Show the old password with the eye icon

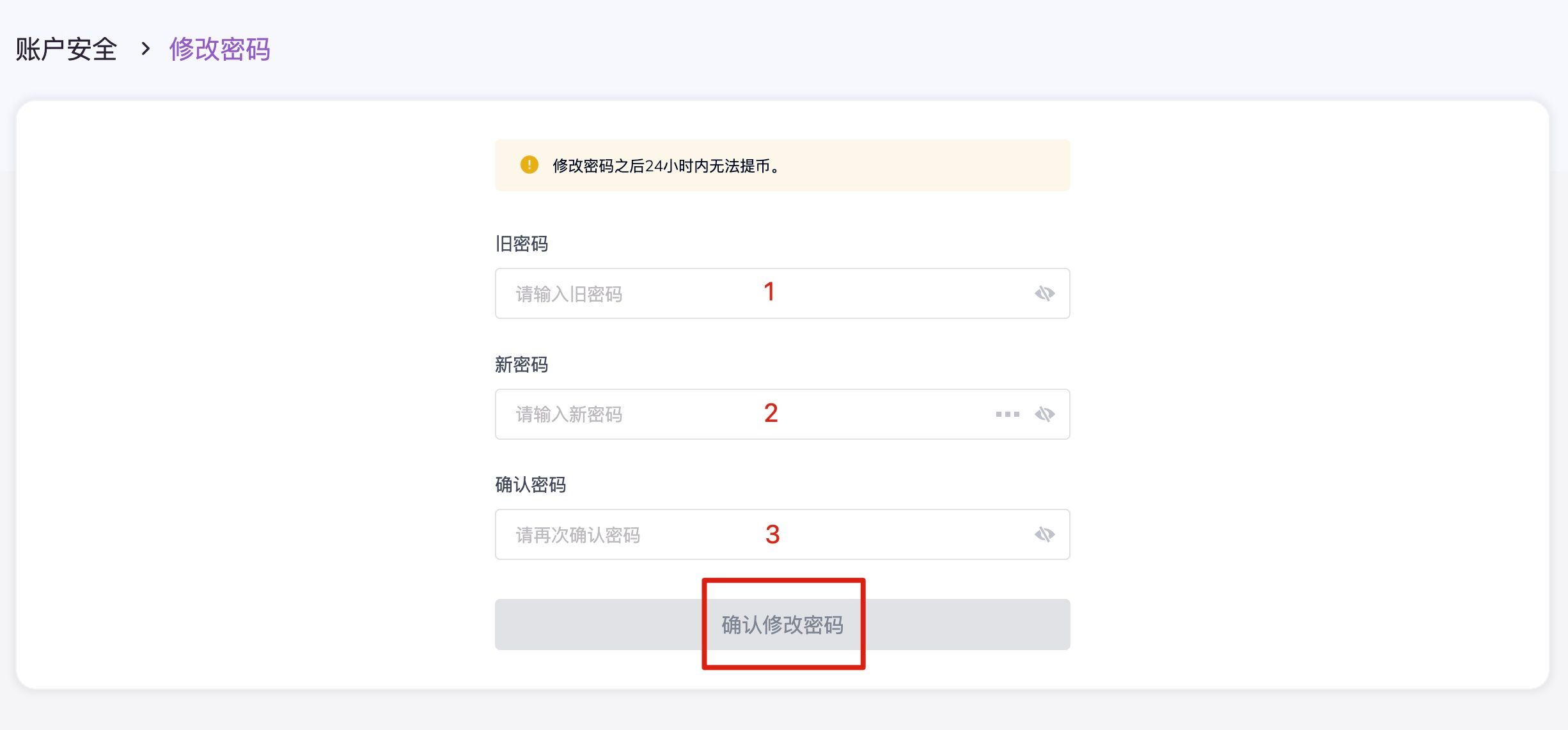(1044, 293)
